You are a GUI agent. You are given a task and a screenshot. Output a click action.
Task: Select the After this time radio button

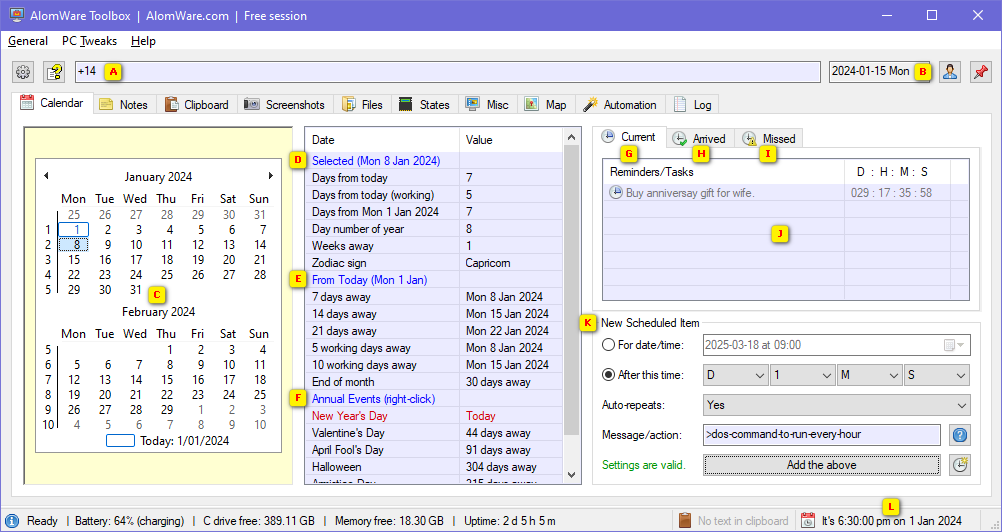pyautogui.click(x=609, y=375)
